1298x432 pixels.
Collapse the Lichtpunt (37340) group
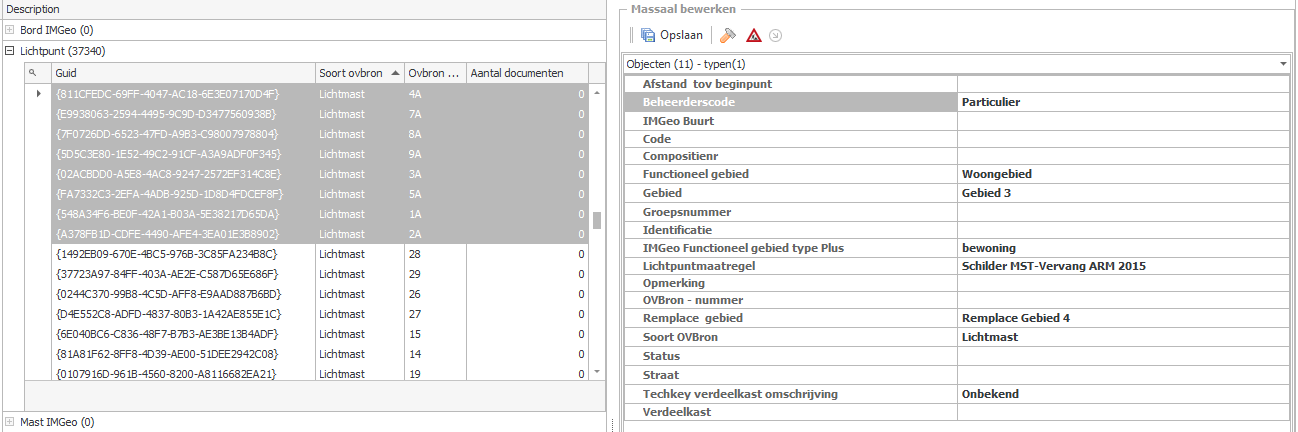(x=10, y=51)
